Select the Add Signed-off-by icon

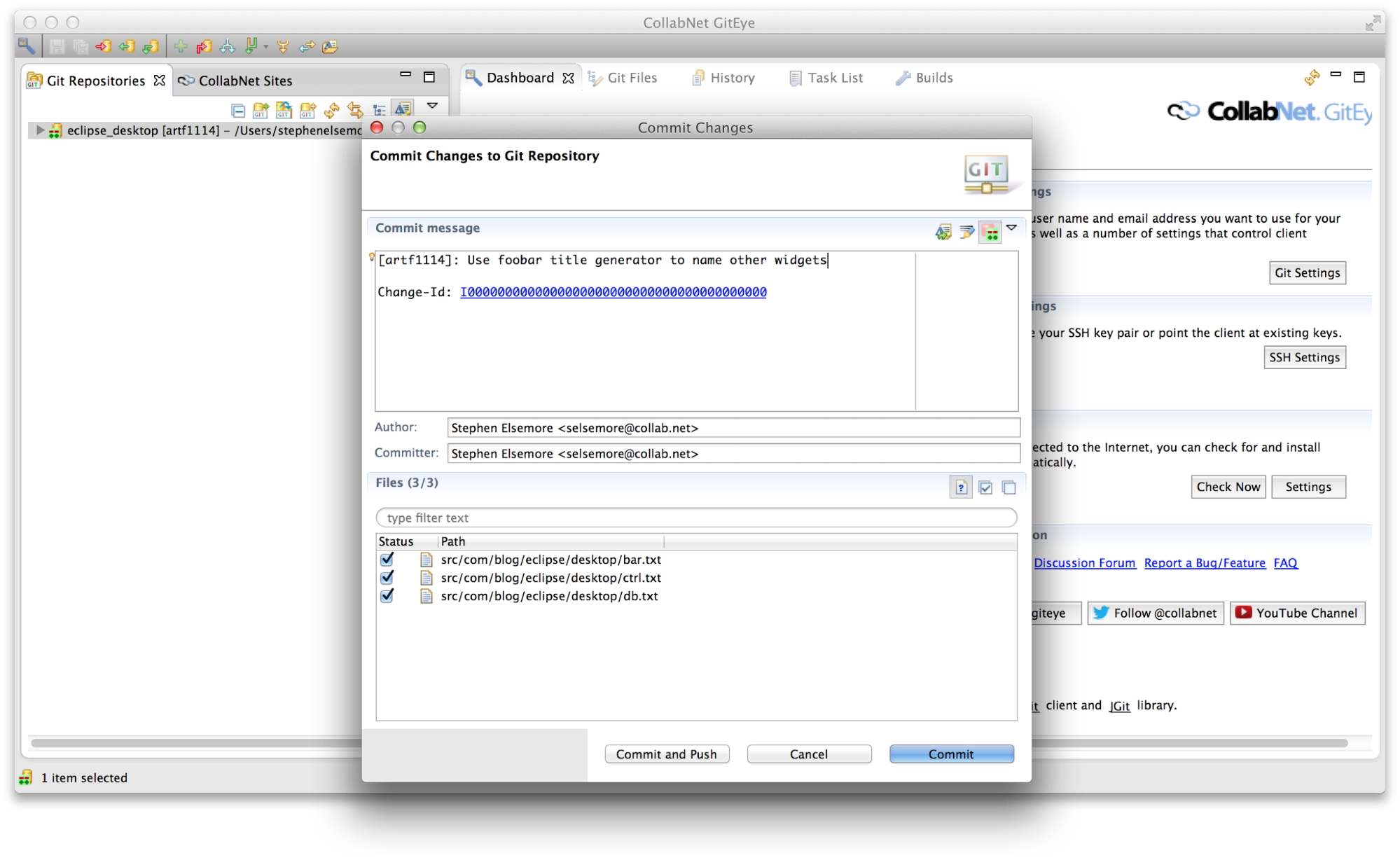pos(967,232)
